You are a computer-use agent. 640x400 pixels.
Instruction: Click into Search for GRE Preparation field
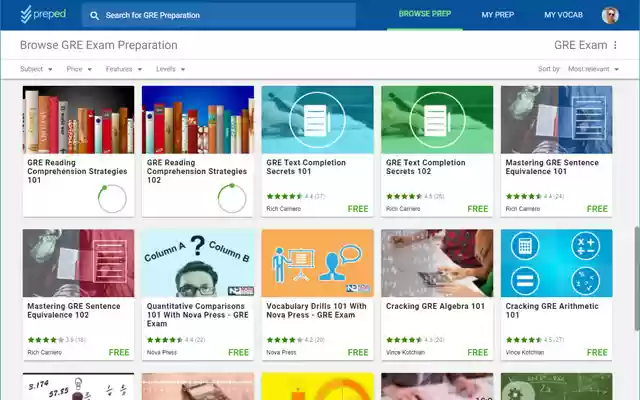[219, 16]
